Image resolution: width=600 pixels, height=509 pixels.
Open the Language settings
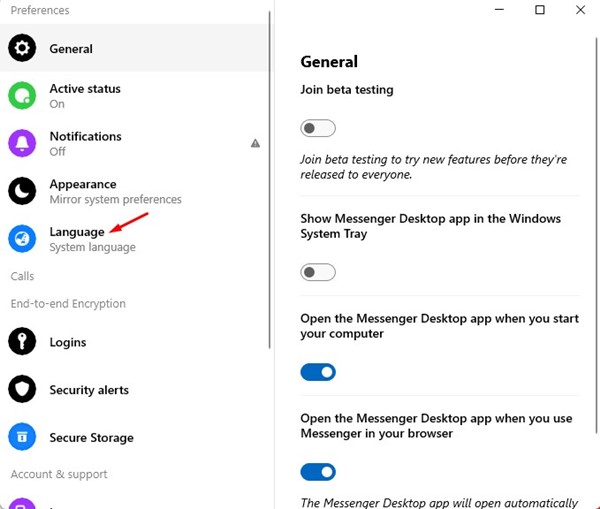click(x=134, y=238)
